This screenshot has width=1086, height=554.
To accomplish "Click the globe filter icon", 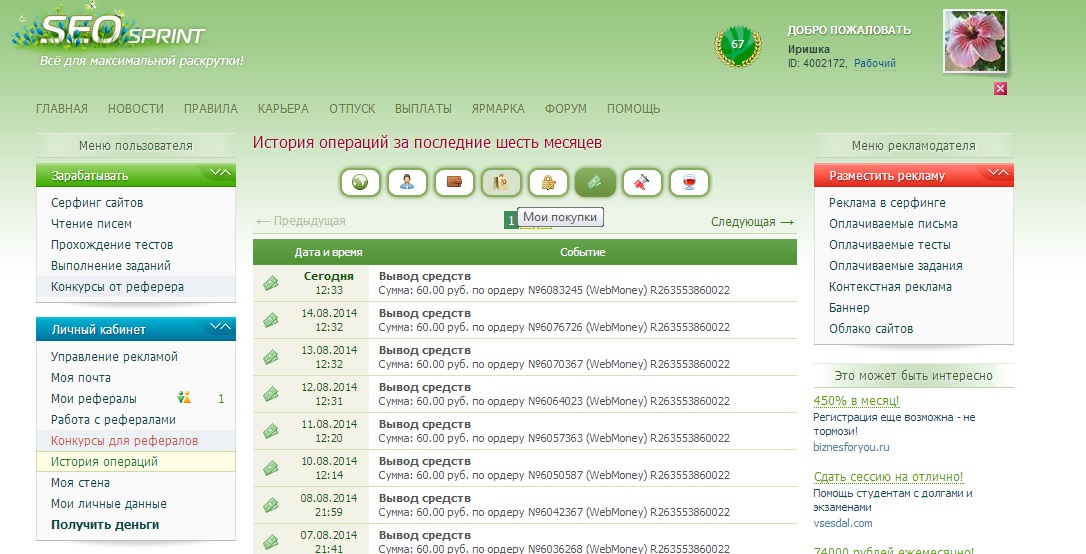I will [x=360, y=182].
